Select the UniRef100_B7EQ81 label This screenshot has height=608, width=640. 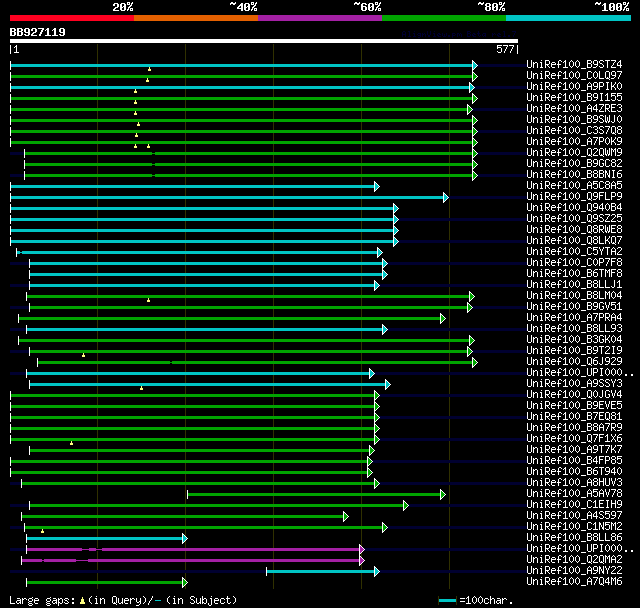pyautogui.click(x=574, y=417)
